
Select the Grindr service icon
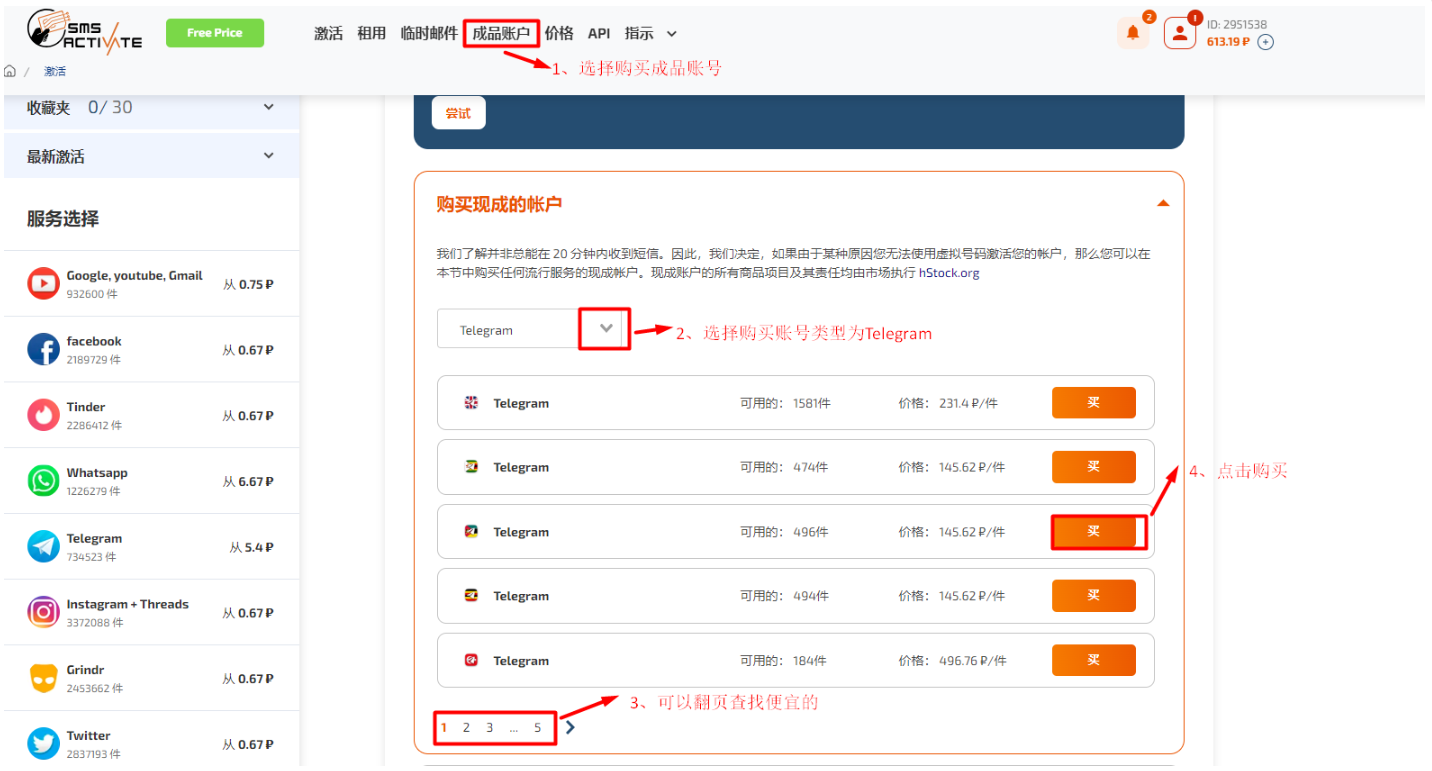43,678
